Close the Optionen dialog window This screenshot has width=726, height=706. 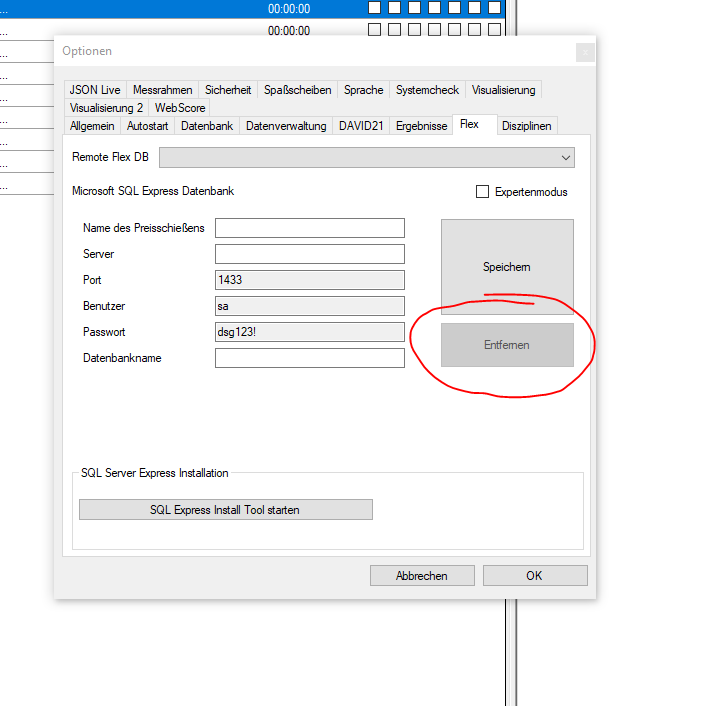coord(585,52)
